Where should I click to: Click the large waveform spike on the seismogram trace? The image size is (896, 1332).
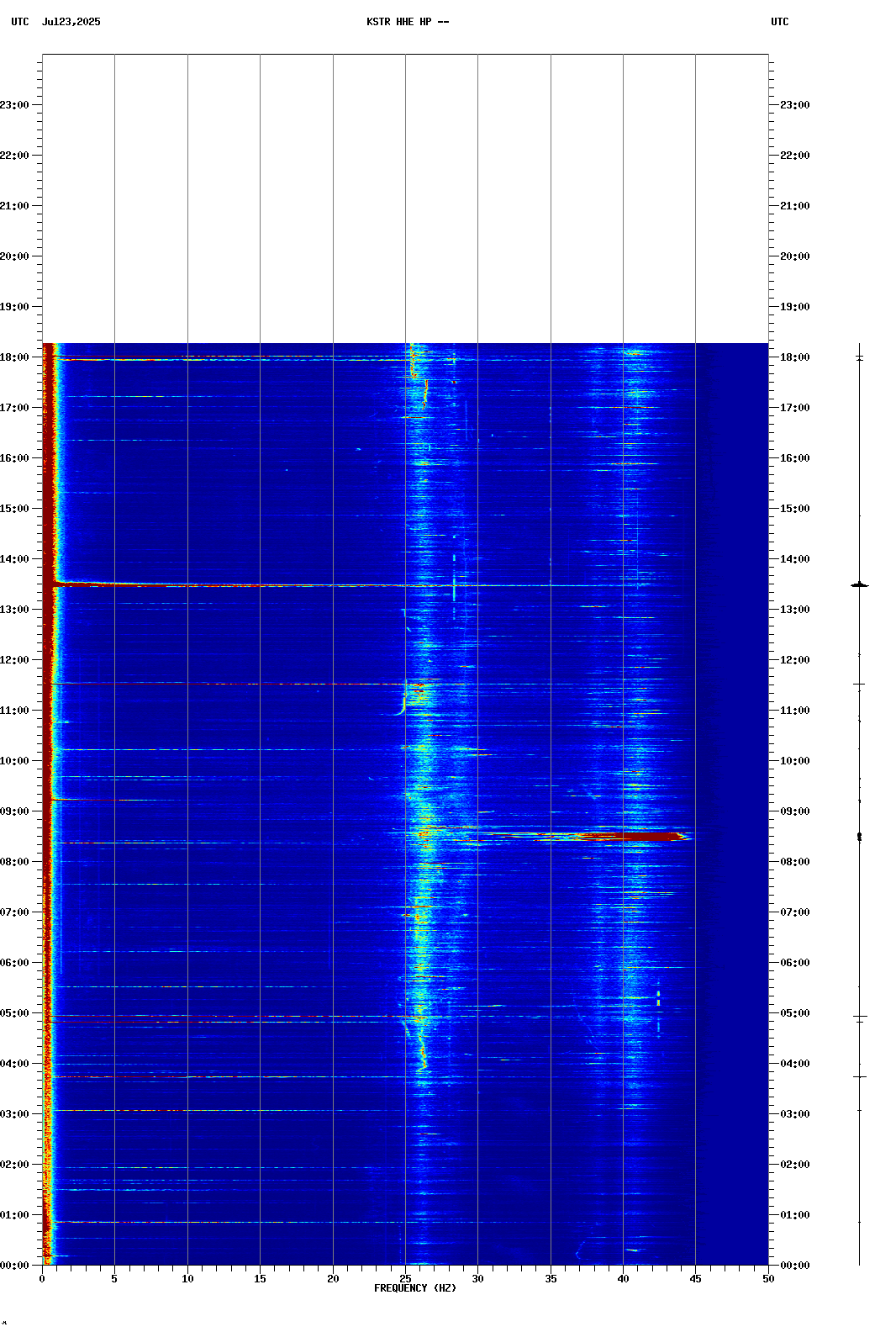pyautogui.click(x=859, y=585)
